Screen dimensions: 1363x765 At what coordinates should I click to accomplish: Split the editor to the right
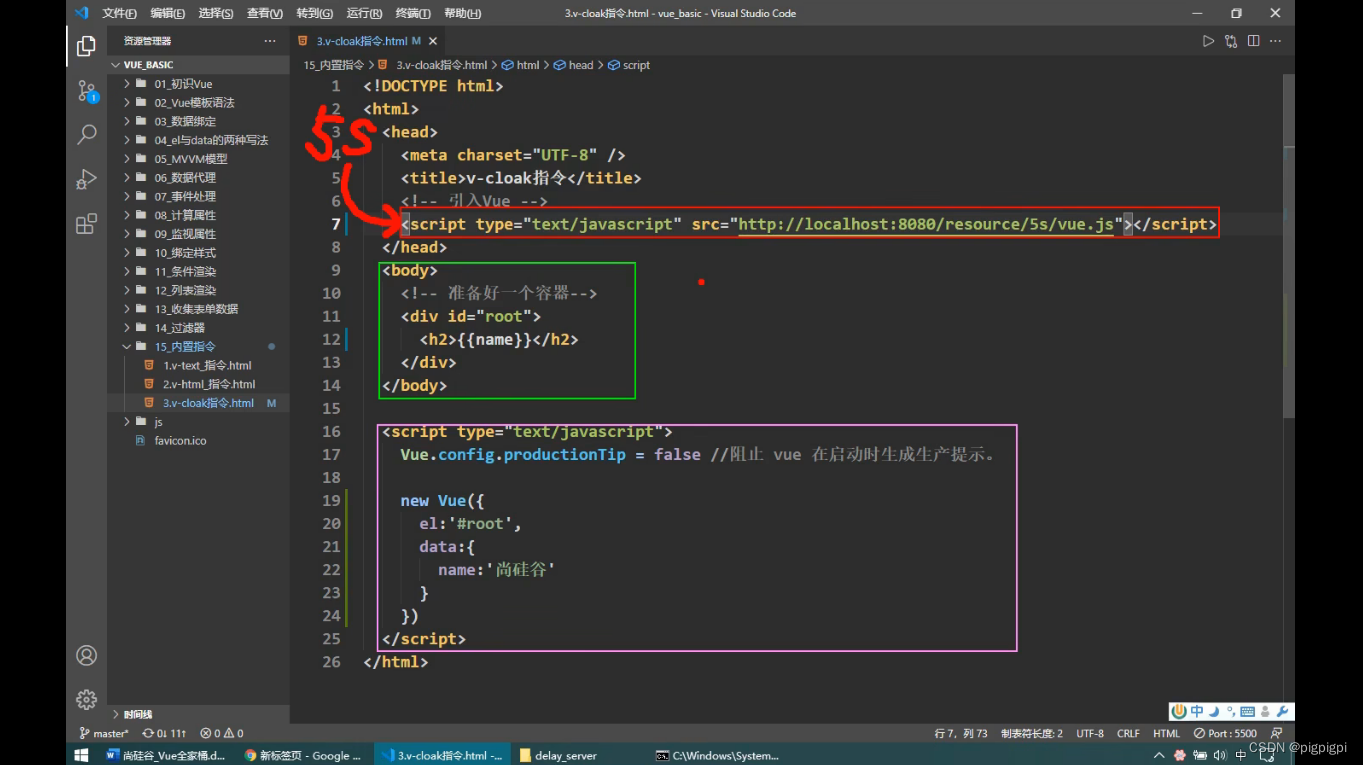click(x=1253, y=41)
